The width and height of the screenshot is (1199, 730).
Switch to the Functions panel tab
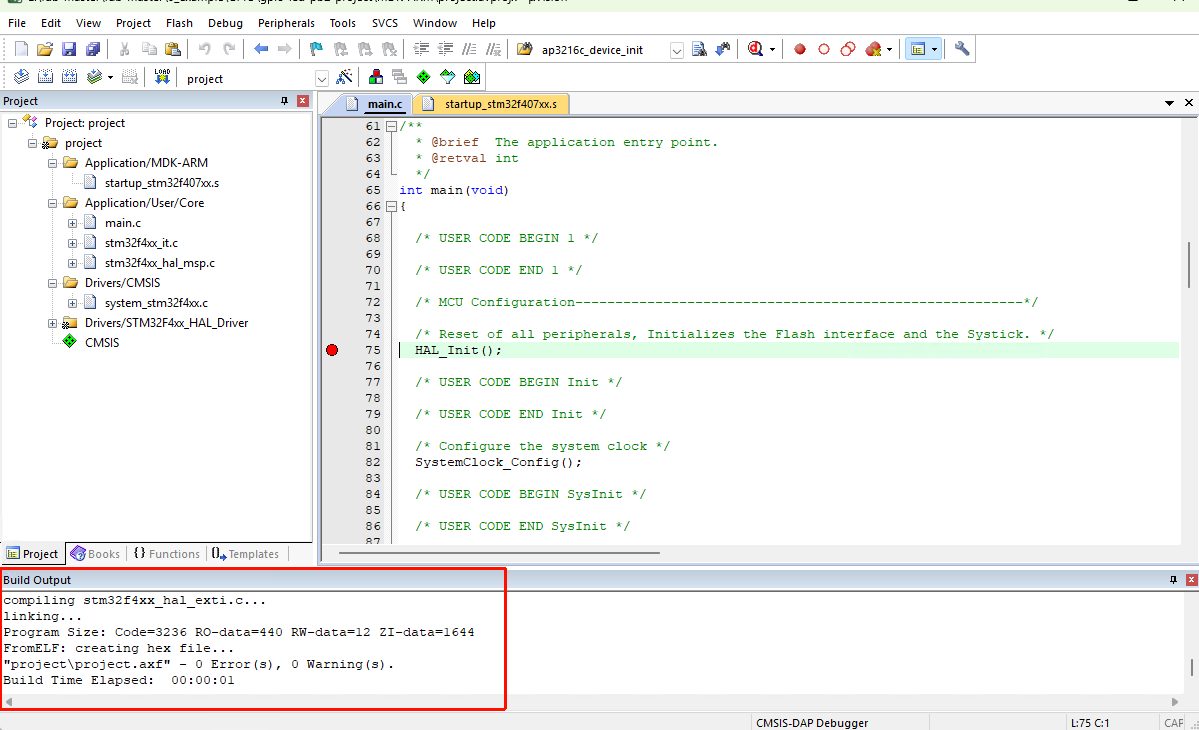(x=166, y=554)
